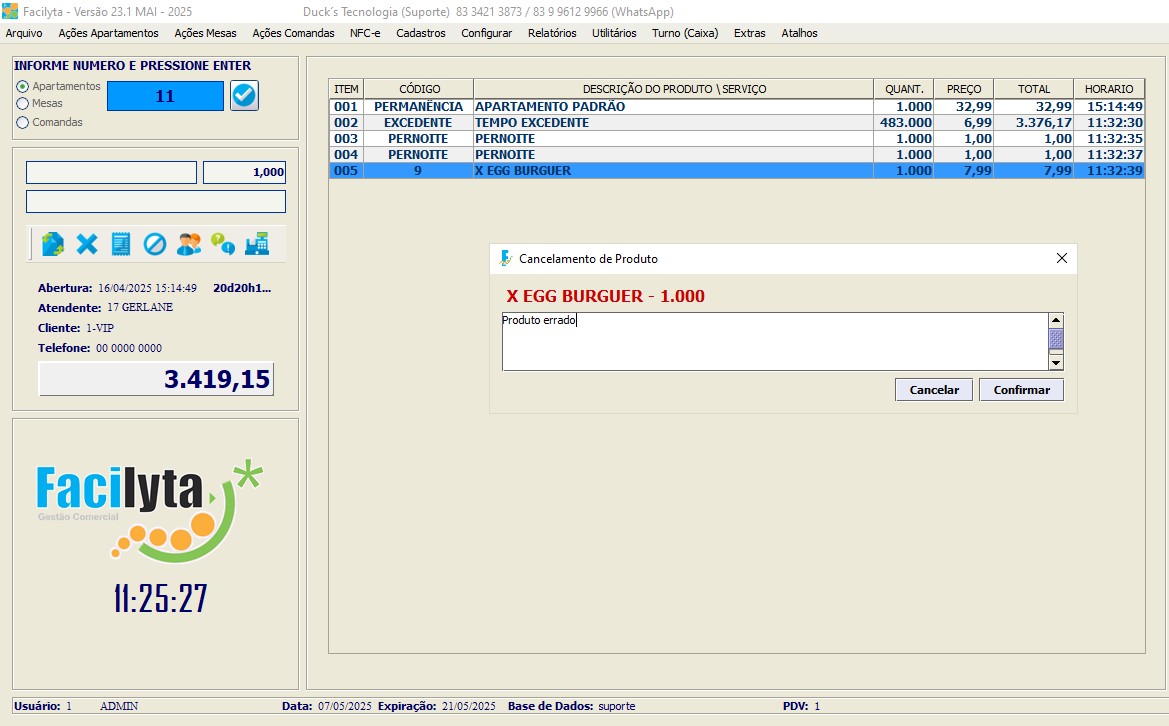Open the Ações Apartamentos menu

pos(108,33)
